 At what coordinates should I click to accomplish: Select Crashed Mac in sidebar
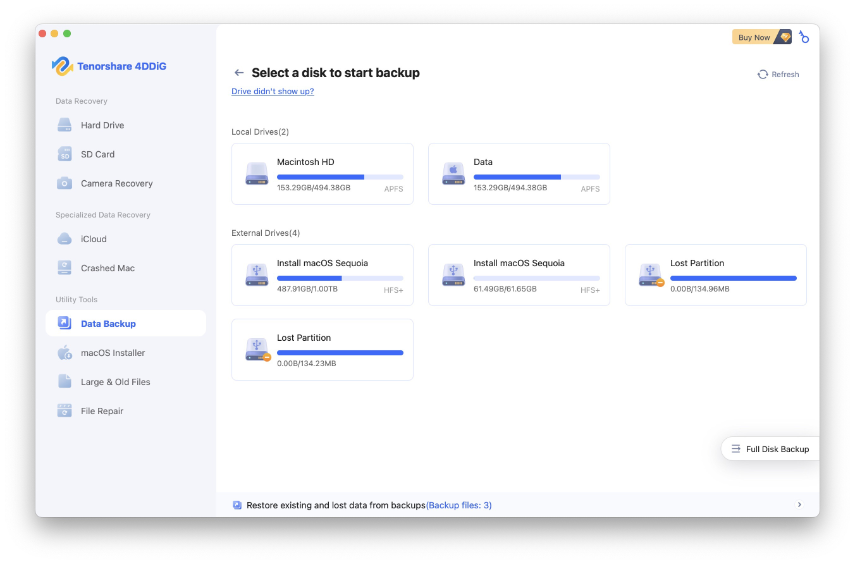click(x=125, y=268)
